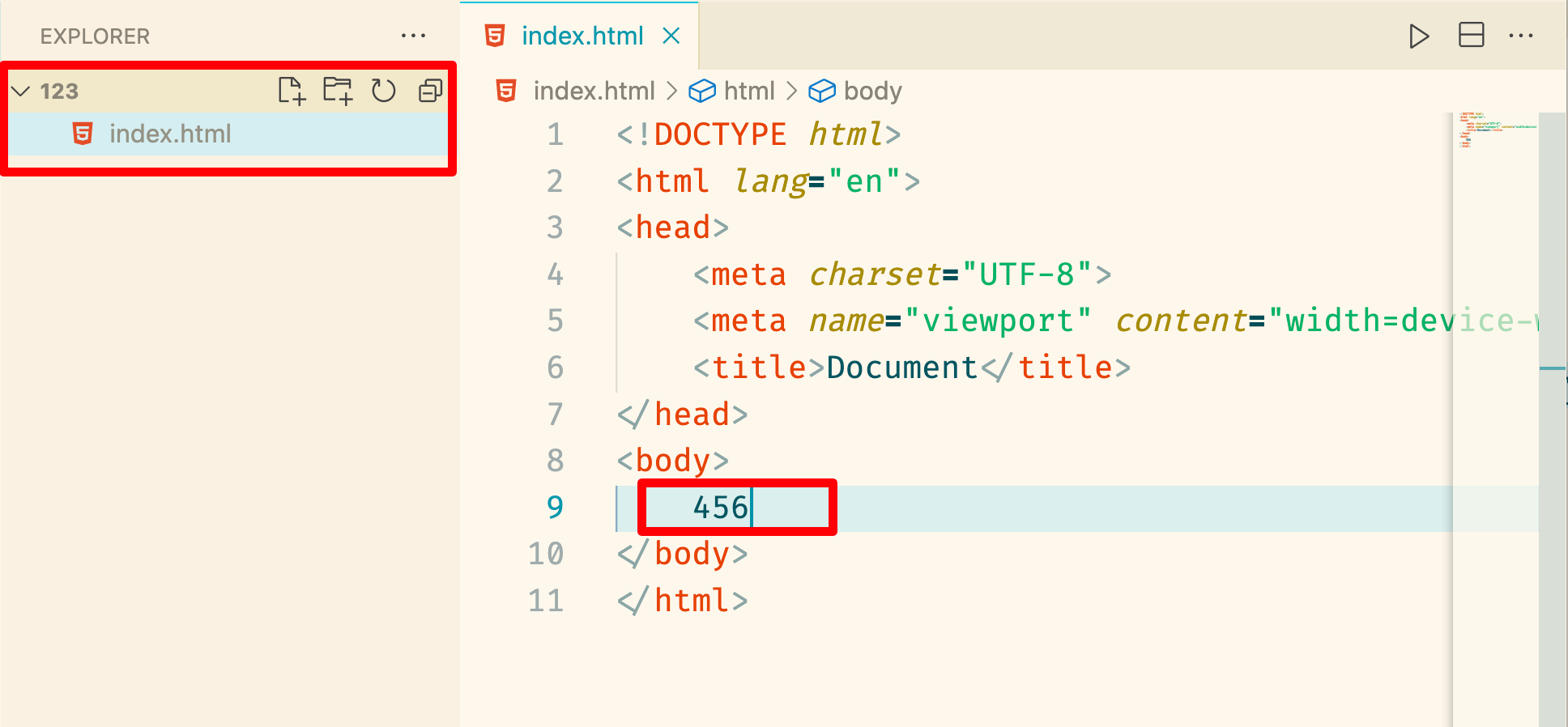Refresh the explorer file list
This screenshot has height=727, width=1568.
click(x=384, y=91)
